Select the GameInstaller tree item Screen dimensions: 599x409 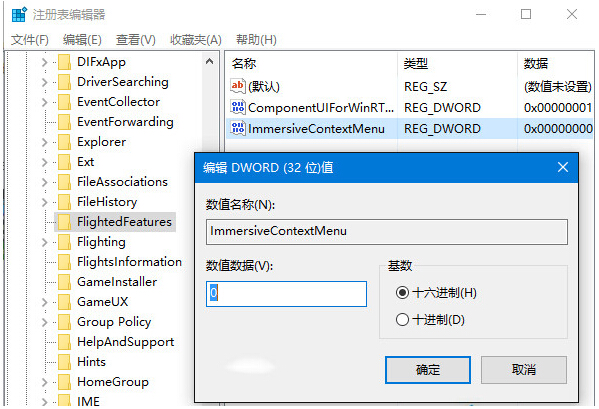[117, 282]
